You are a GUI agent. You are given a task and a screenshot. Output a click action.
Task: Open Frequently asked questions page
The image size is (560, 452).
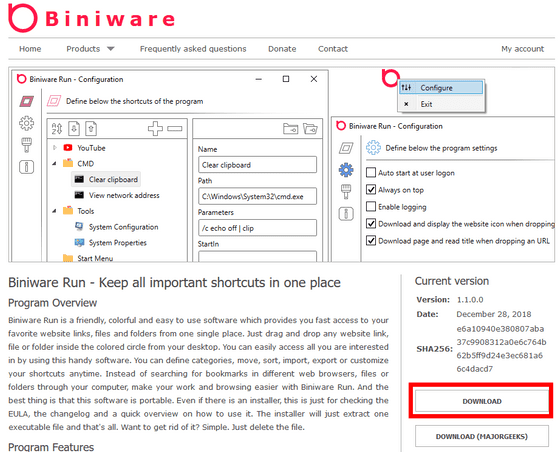click(193, 49)
